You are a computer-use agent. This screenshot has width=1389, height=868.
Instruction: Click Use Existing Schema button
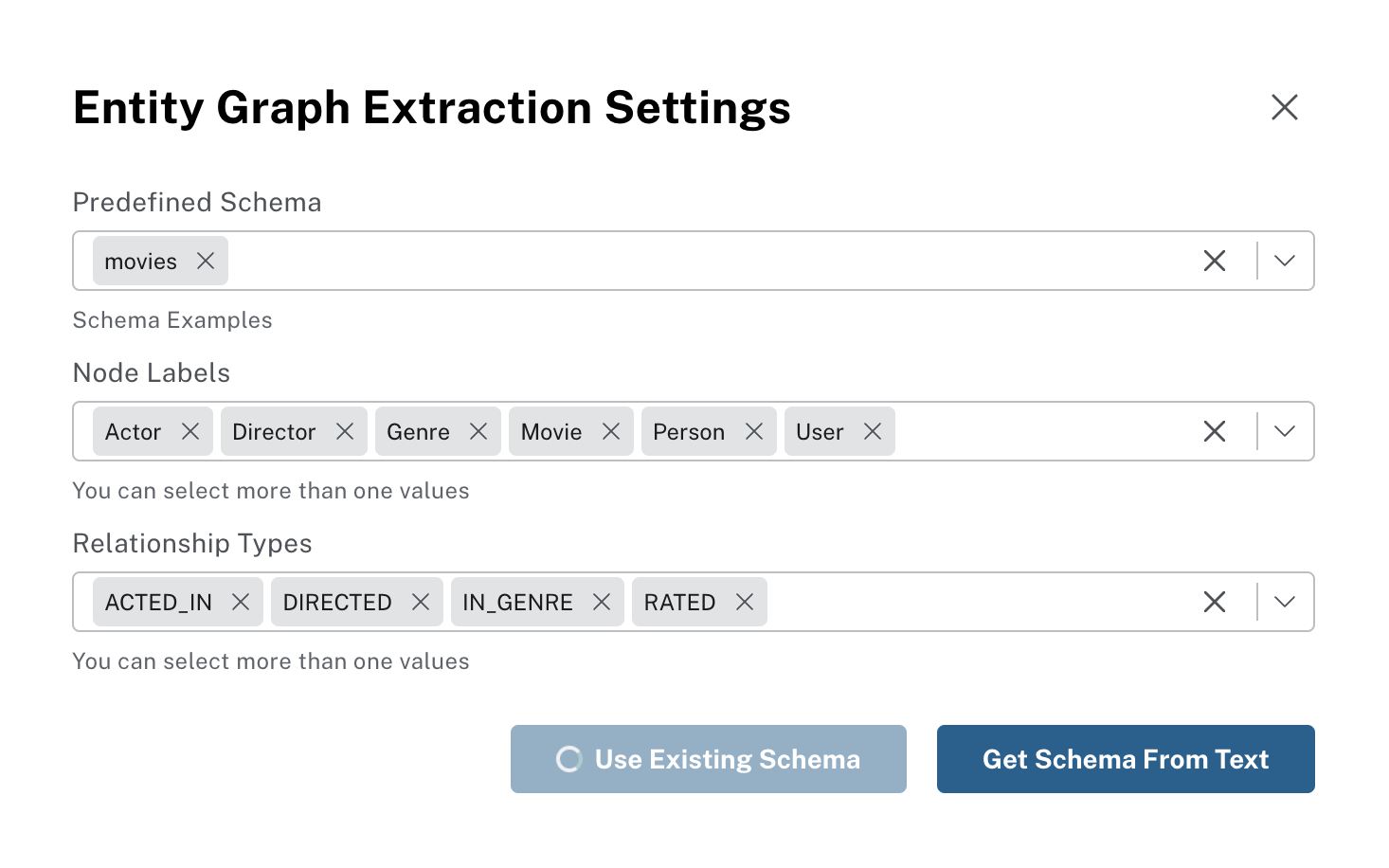point(709,759)
